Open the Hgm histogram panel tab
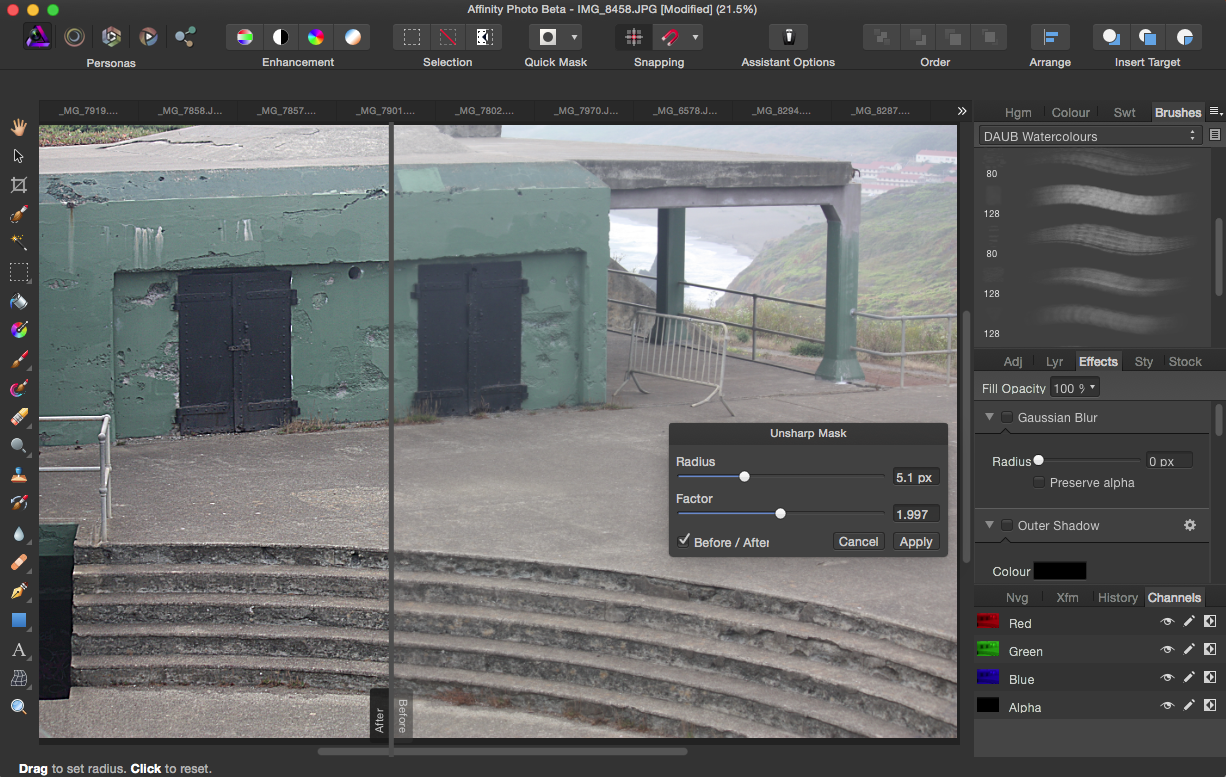 pos(1018,112)
